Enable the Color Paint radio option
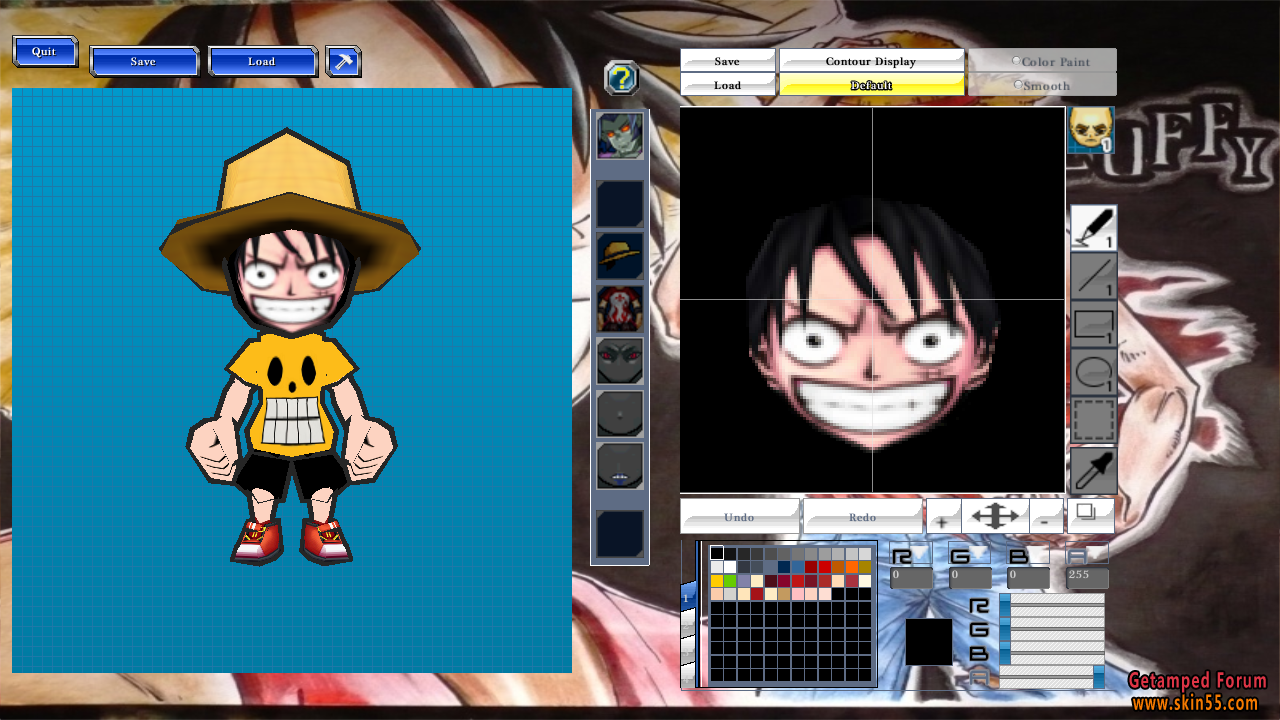This screenshot has width=1280, height=720. [x=1017, y=61]
